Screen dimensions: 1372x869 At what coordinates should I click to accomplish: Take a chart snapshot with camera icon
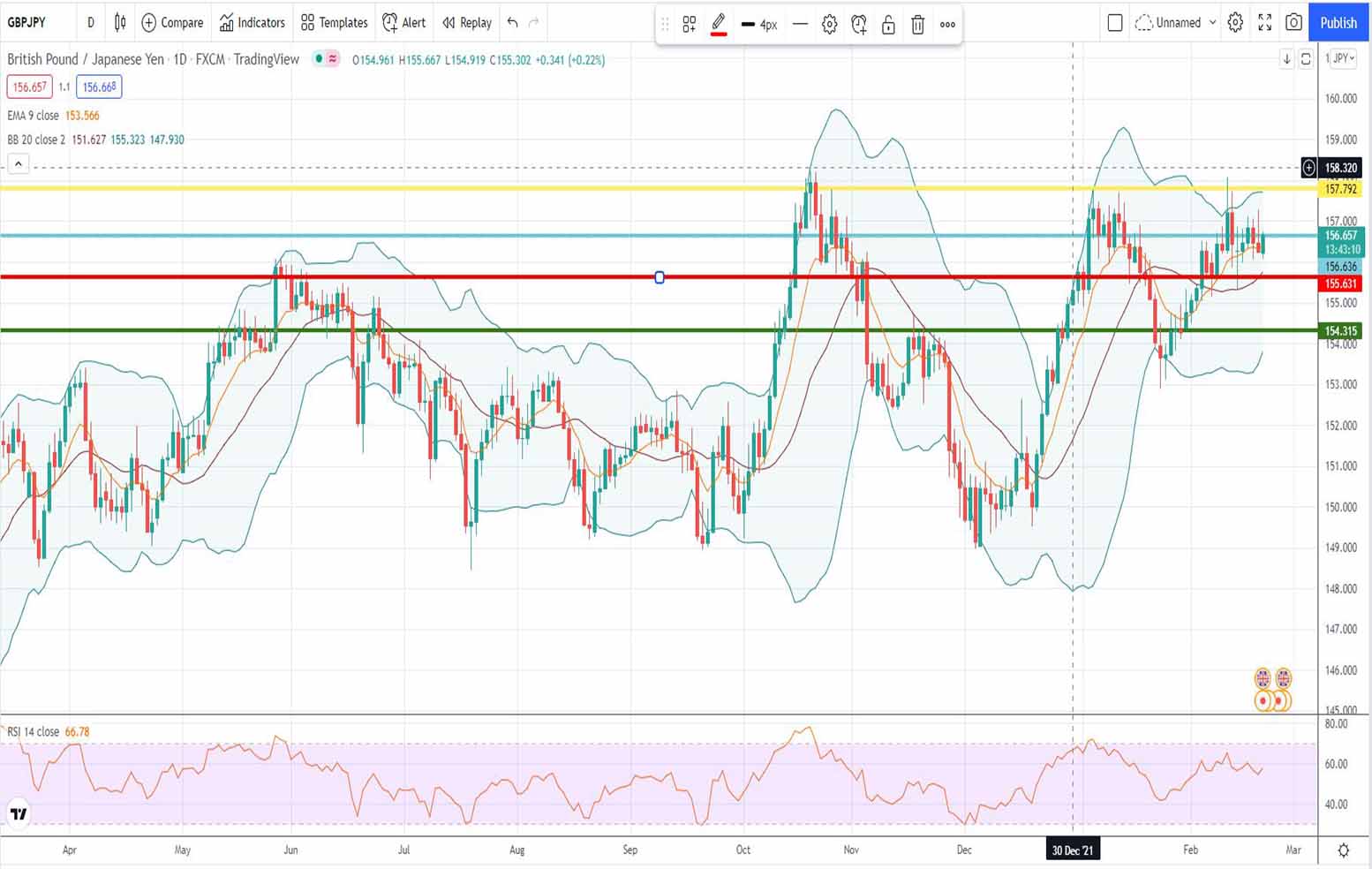coord(1293,23)
